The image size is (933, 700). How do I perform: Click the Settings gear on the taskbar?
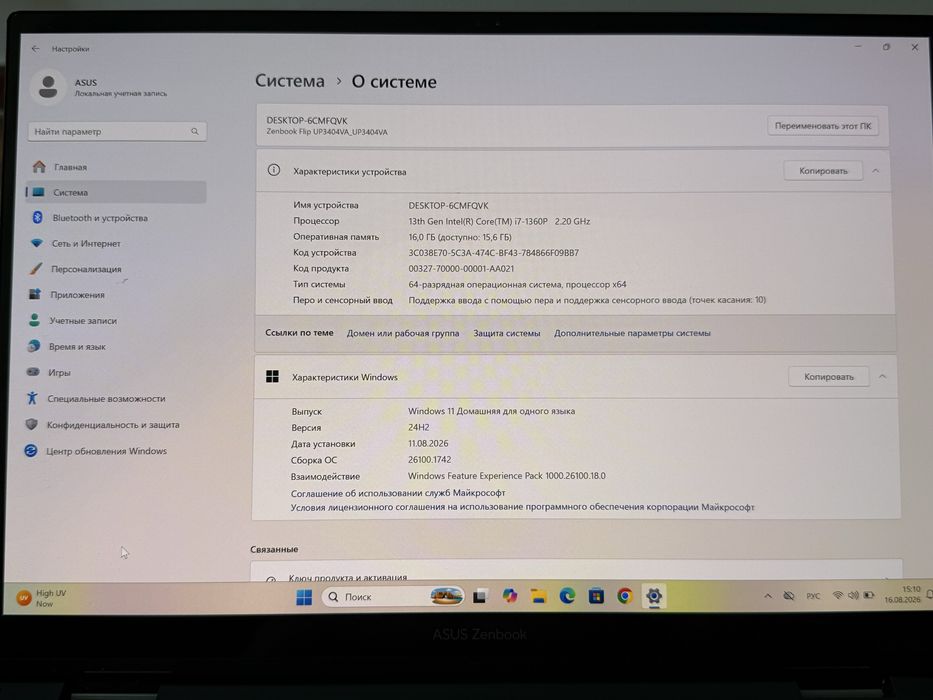pos(653,596)
